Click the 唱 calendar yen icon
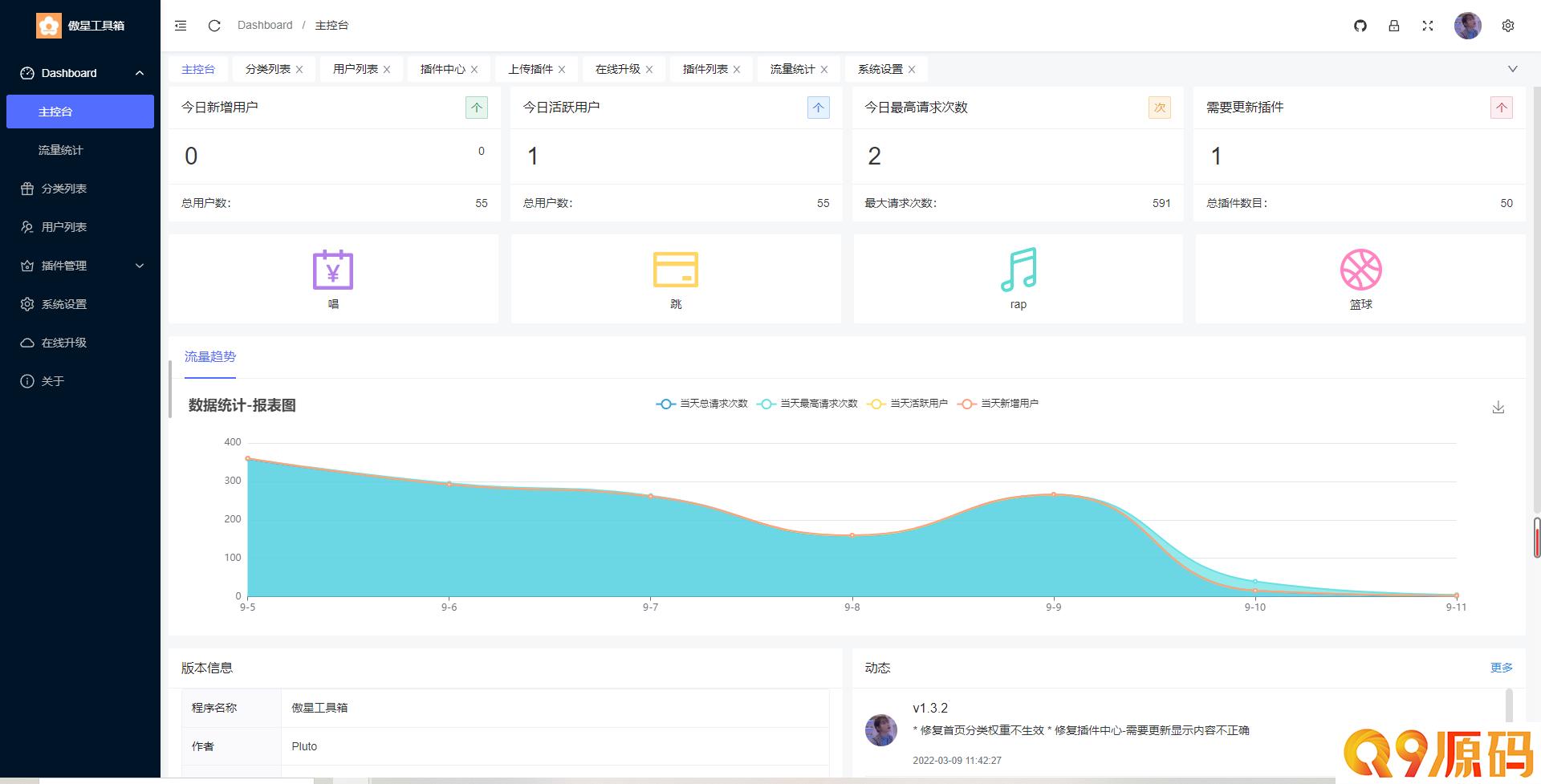Screen dimensions: 1541x784 [x=333, y=270]
